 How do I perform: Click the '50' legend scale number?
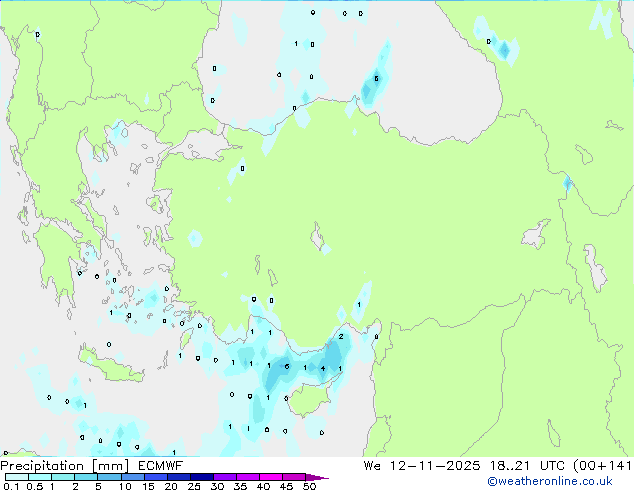(x=309, y=486)
